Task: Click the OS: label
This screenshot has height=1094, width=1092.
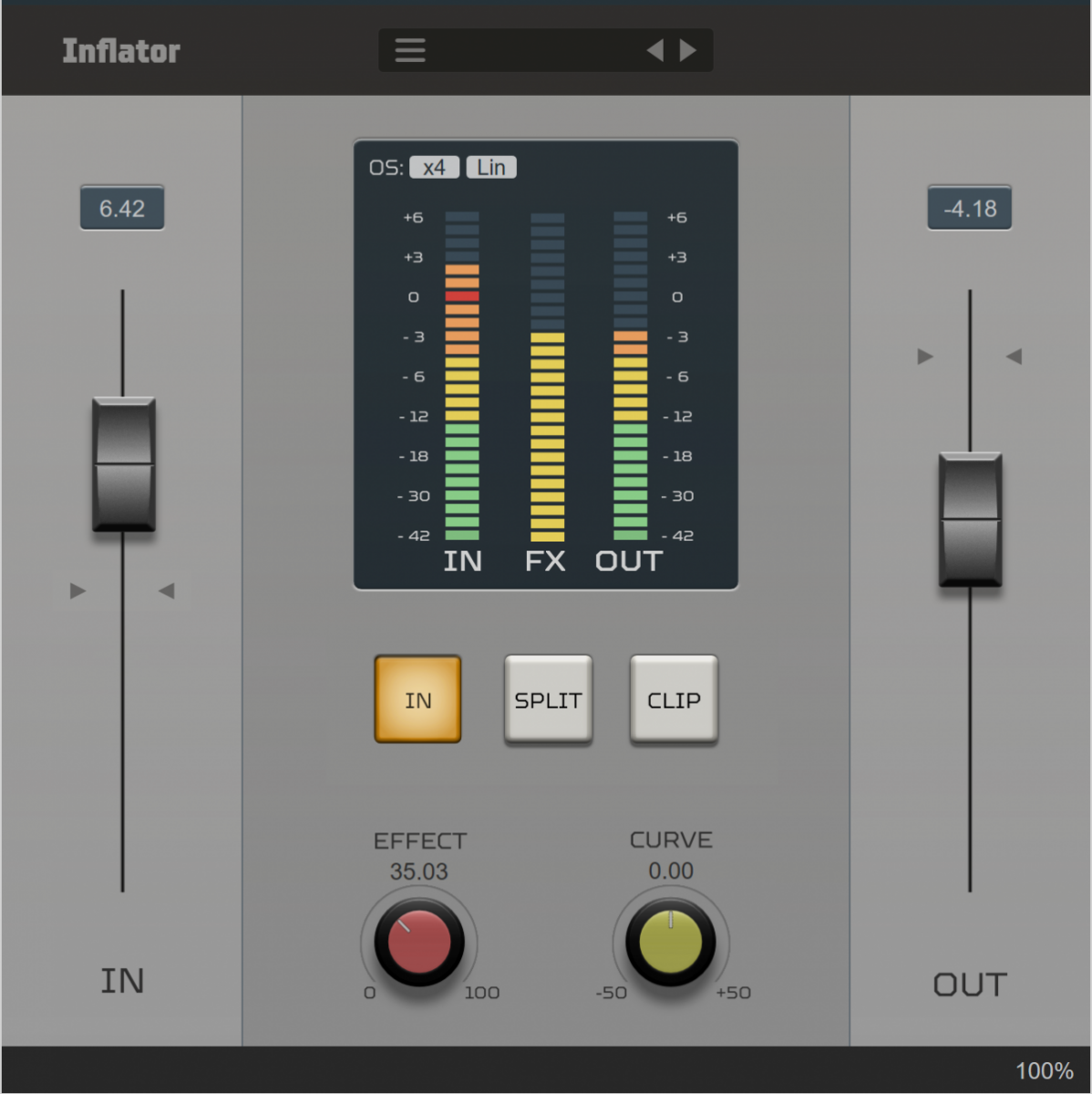Action: [386, 168]
